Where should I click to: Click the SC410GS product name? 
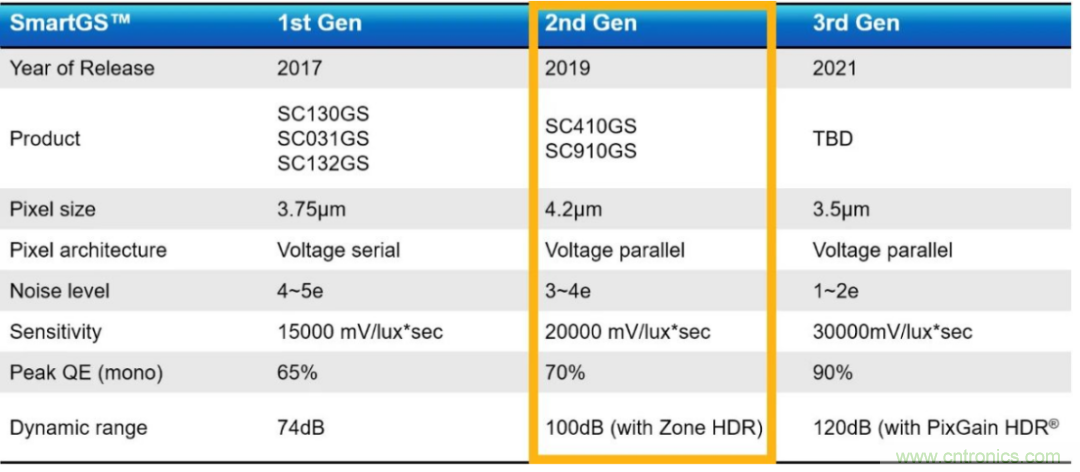591,127
